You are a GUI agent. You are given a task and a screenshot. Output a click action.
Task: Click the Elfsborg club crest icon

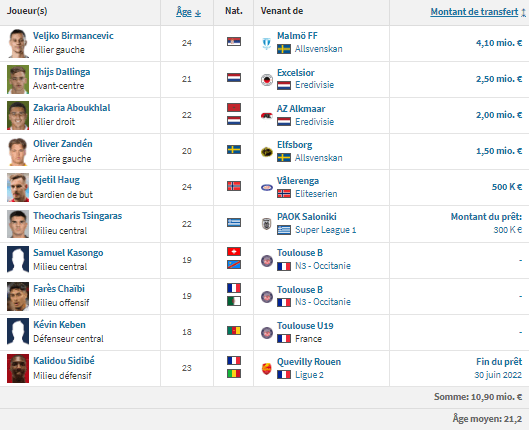click(x=267, y=152)
